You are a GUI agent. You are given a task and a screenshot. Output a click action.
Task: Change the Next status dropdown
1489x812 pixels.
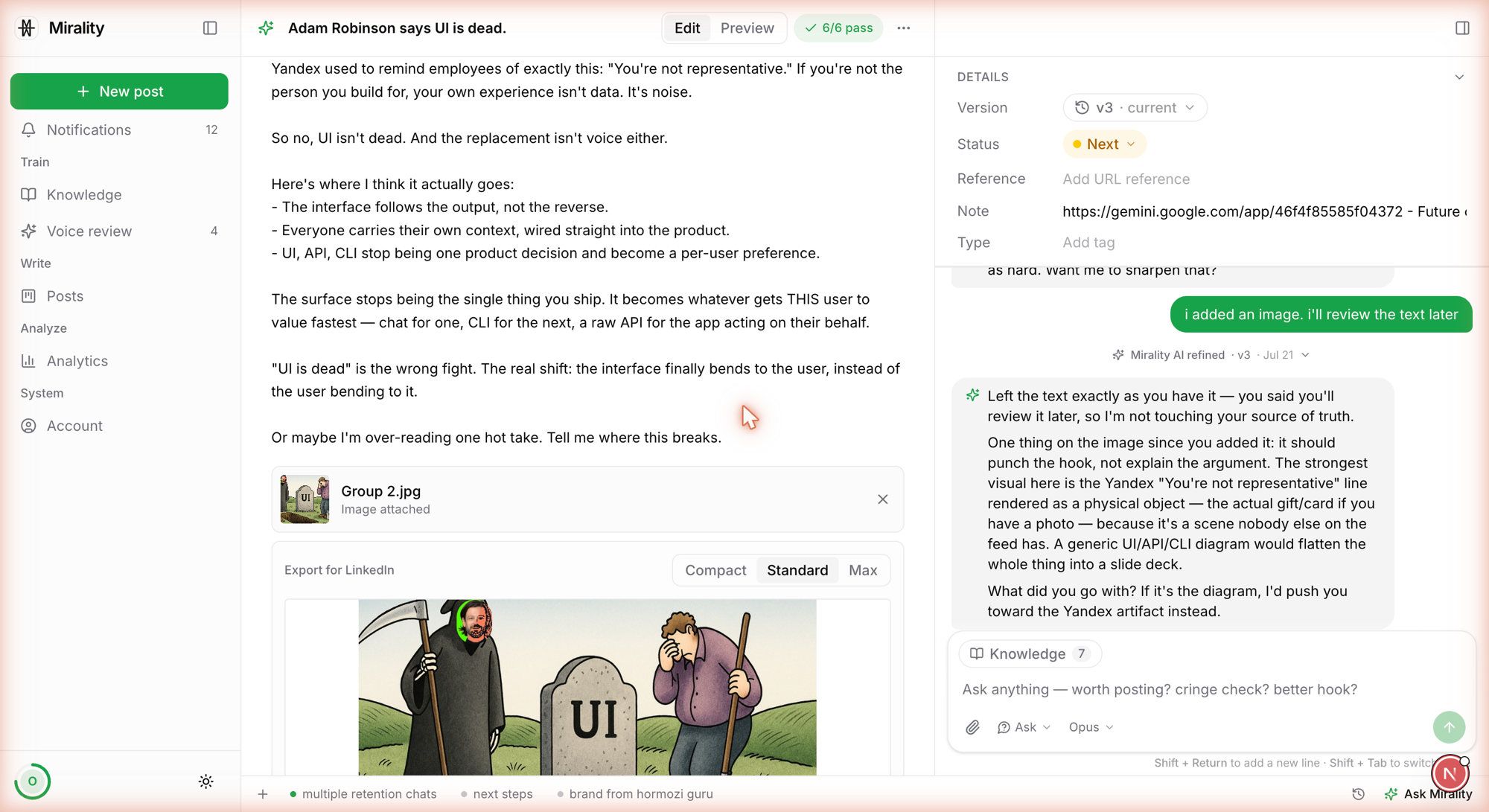(1104, 144)
